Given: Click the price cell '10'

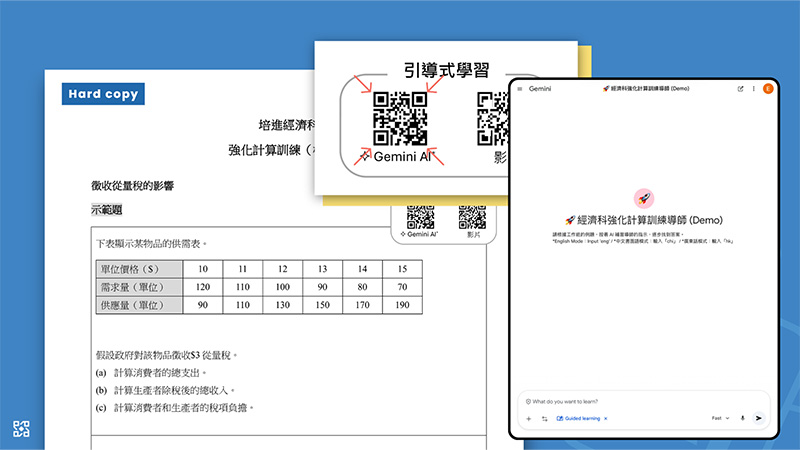Looking at the screenshot, I should [x=203, y=269].
